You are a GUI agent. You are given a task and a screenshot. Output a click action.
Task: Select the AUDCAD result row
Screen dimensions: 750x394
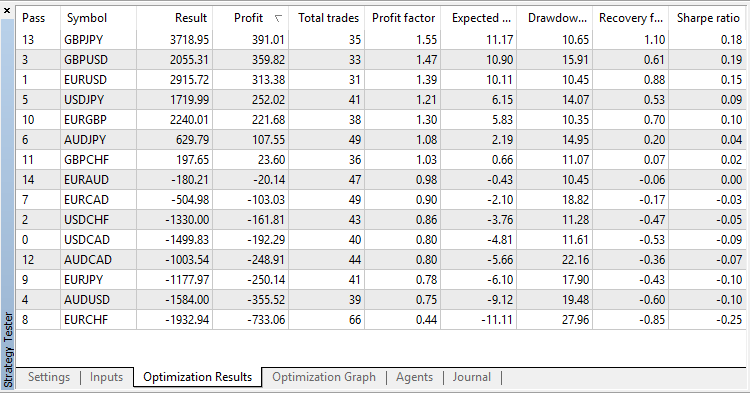381,260
